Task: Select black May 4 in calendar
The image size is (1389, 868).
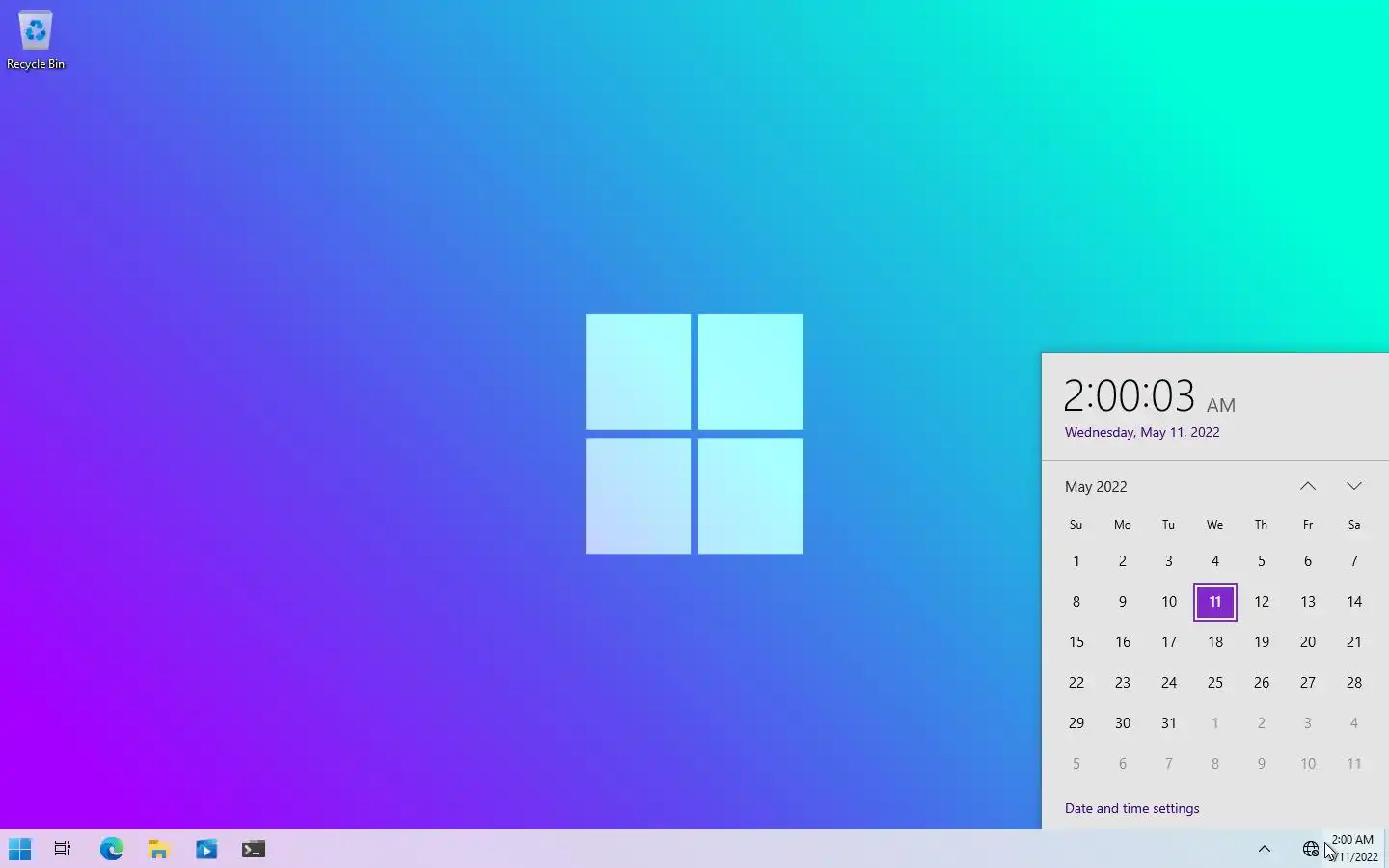Action: 1215,561
